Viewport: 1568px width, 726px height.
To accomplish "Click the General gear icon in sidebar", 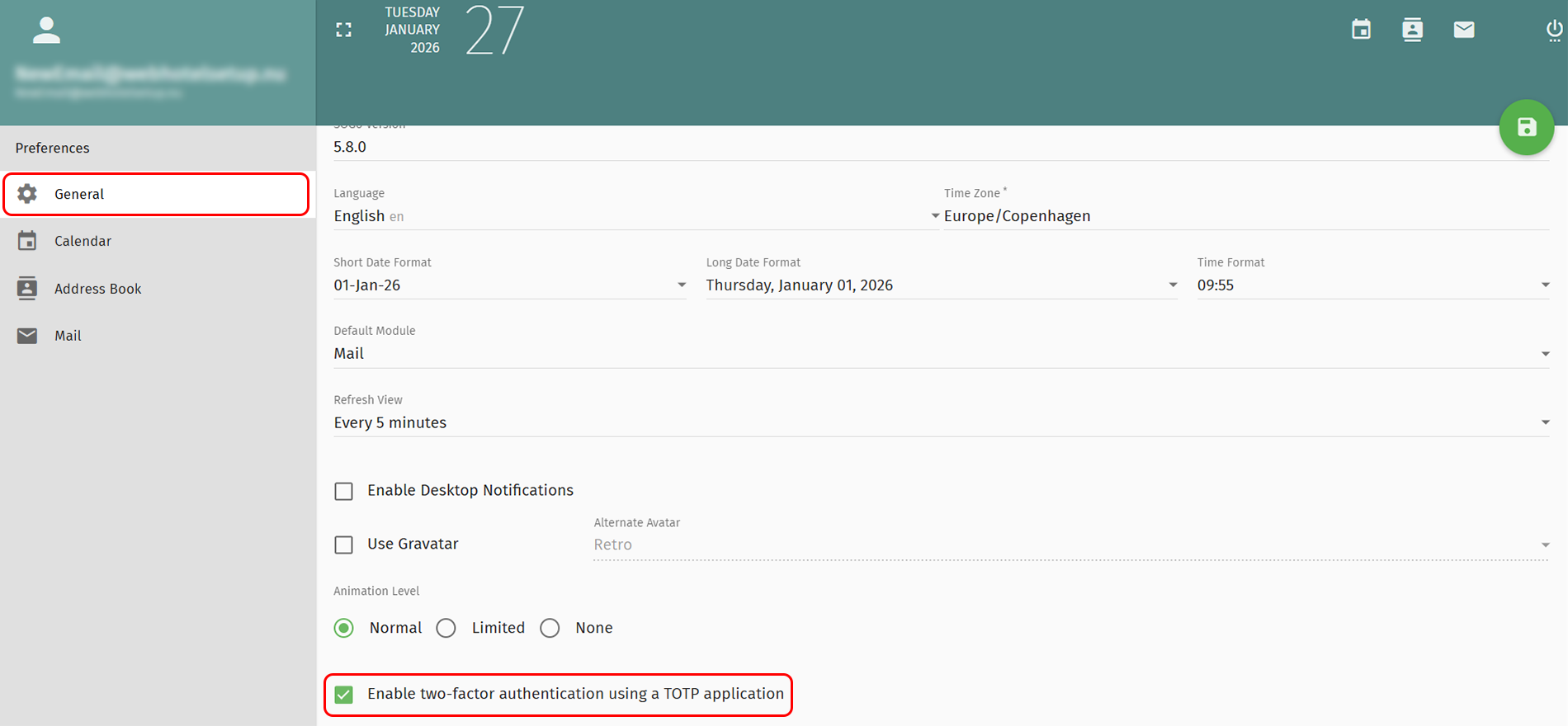I will (27, 194).
